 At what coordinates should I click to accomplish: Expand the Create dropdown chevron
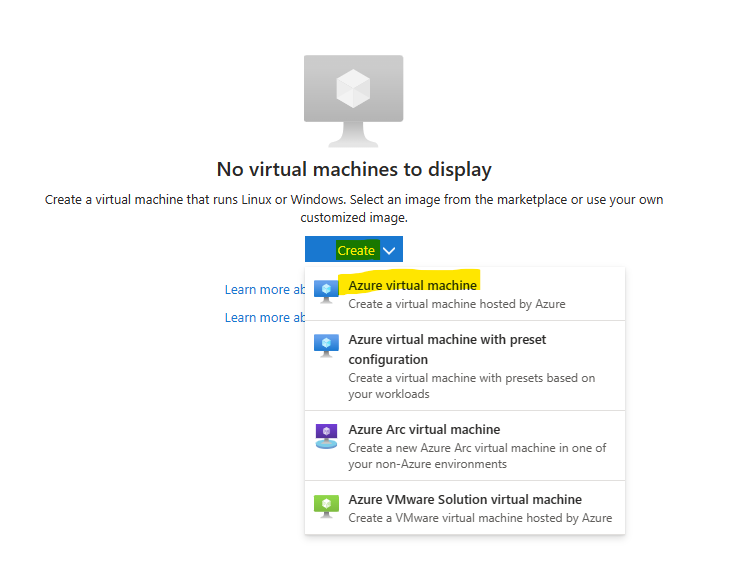pyautogui.click(x=389, y=250)
